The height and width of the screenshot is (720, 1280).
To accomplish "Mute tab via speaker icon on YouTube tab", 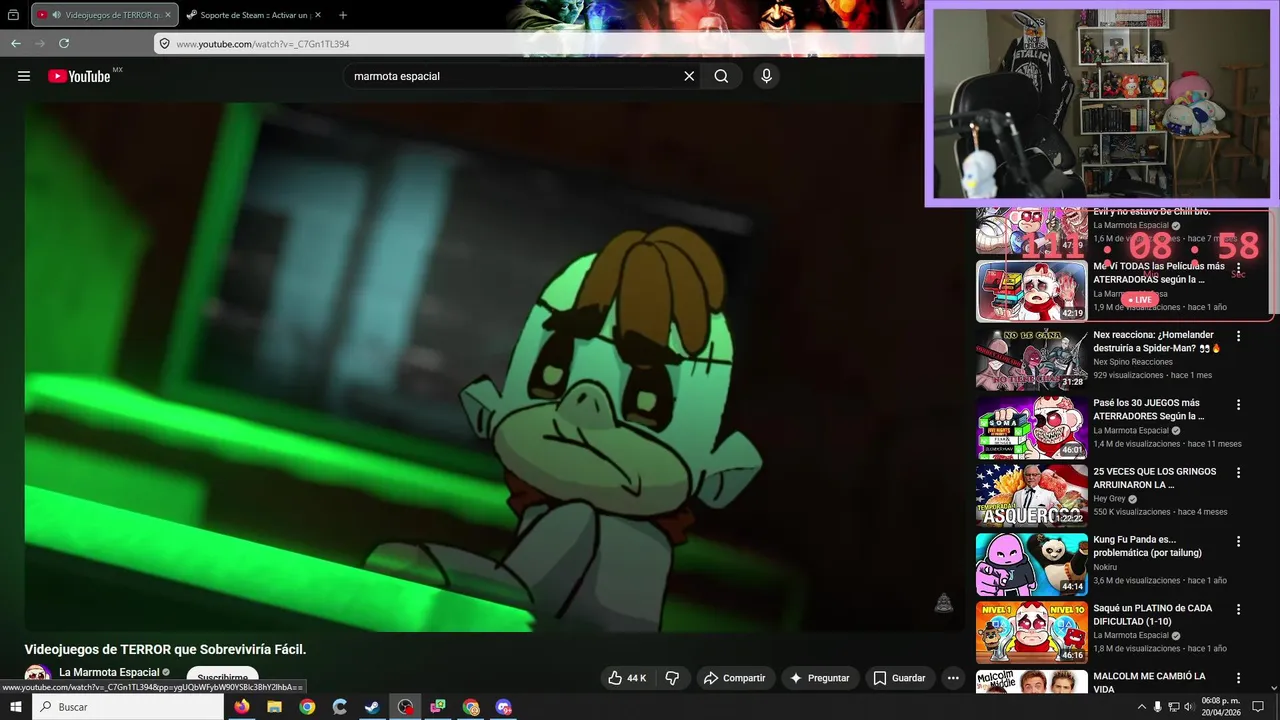I will 56,15.
